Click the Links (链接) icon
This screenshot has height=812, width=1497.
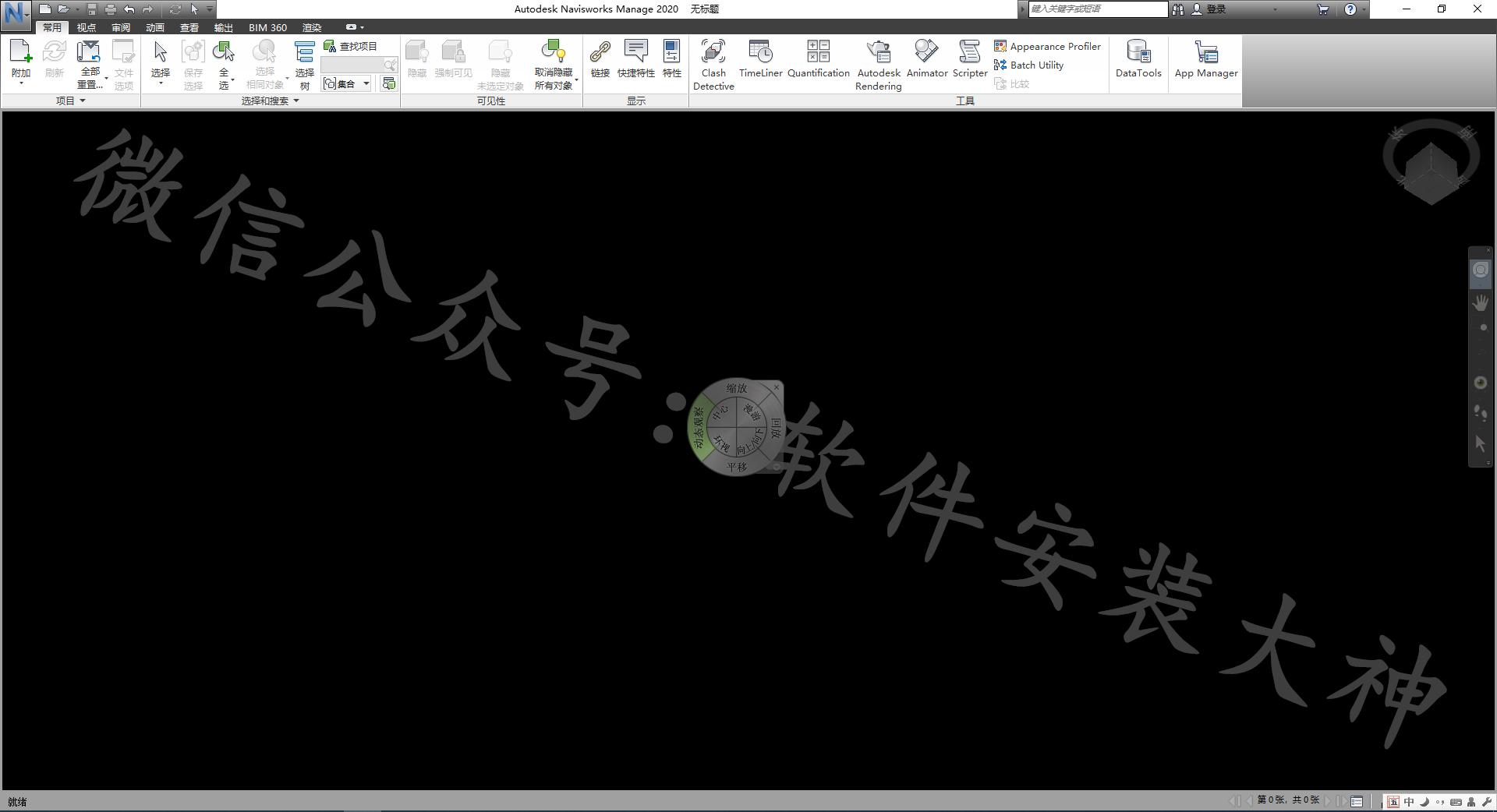pyautogui.click(x=600, y=58)
